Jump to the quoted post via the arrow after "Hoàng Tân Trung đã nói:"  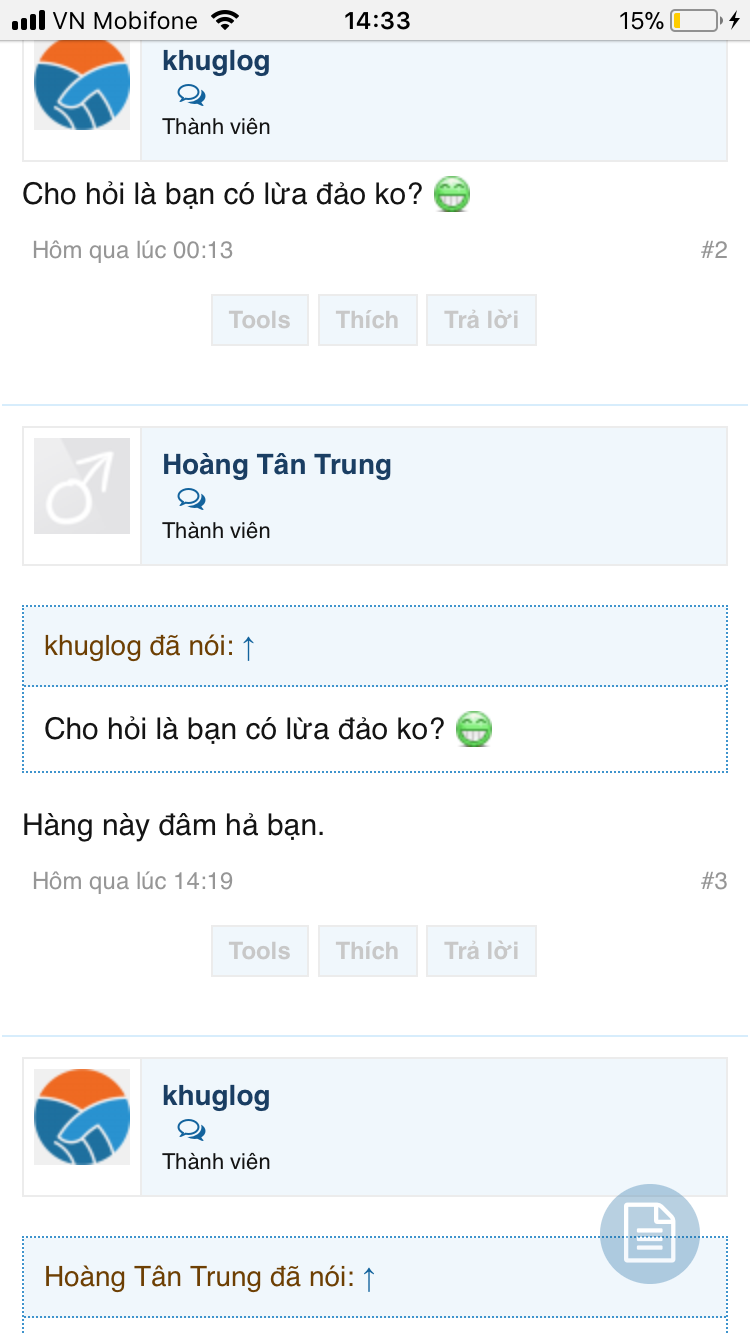pos(368,1277)
